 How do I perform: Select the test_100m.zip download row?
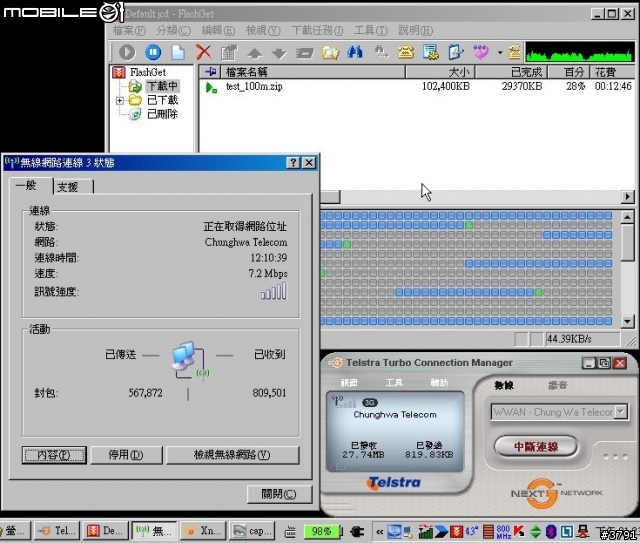coord(418,87)
